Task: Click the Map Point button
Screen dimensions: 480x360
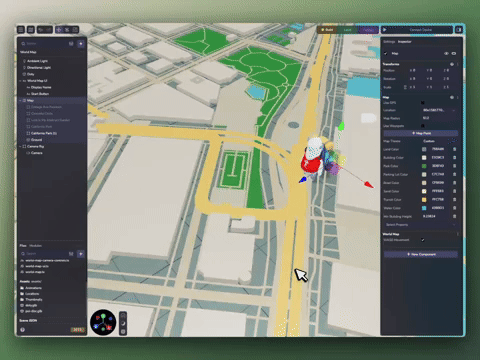Action: coord(421,133)
